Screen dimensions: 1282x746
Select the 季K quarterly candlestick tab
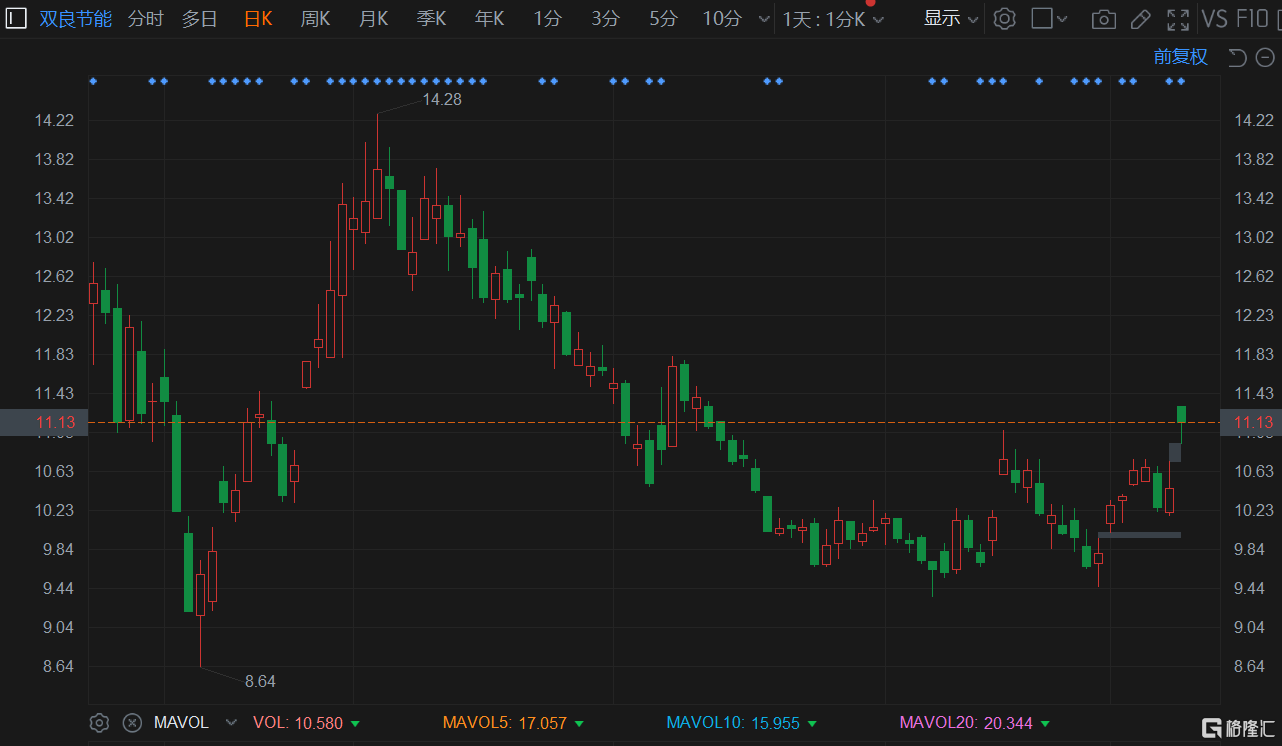click(432, 18)
